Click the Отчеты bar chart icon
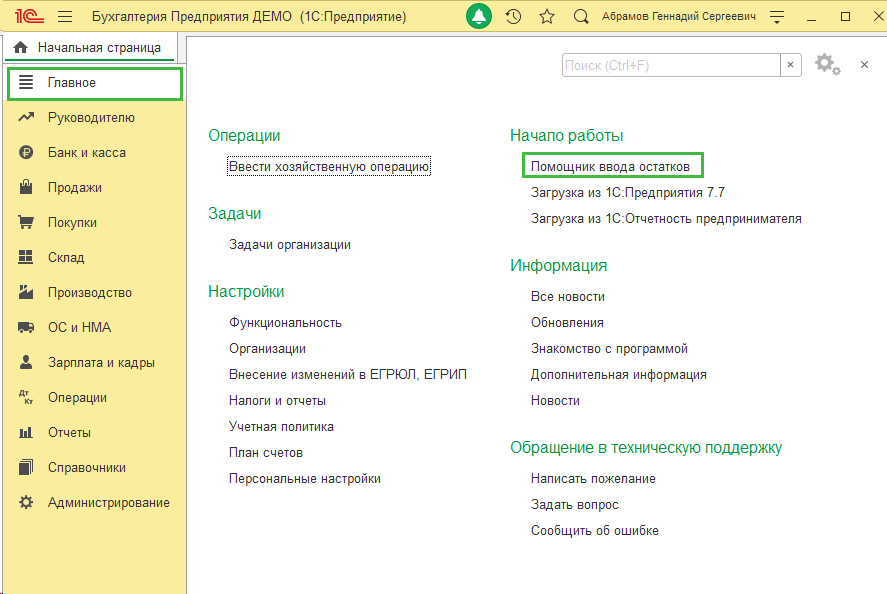887x594 pixels. coord(26,433)
